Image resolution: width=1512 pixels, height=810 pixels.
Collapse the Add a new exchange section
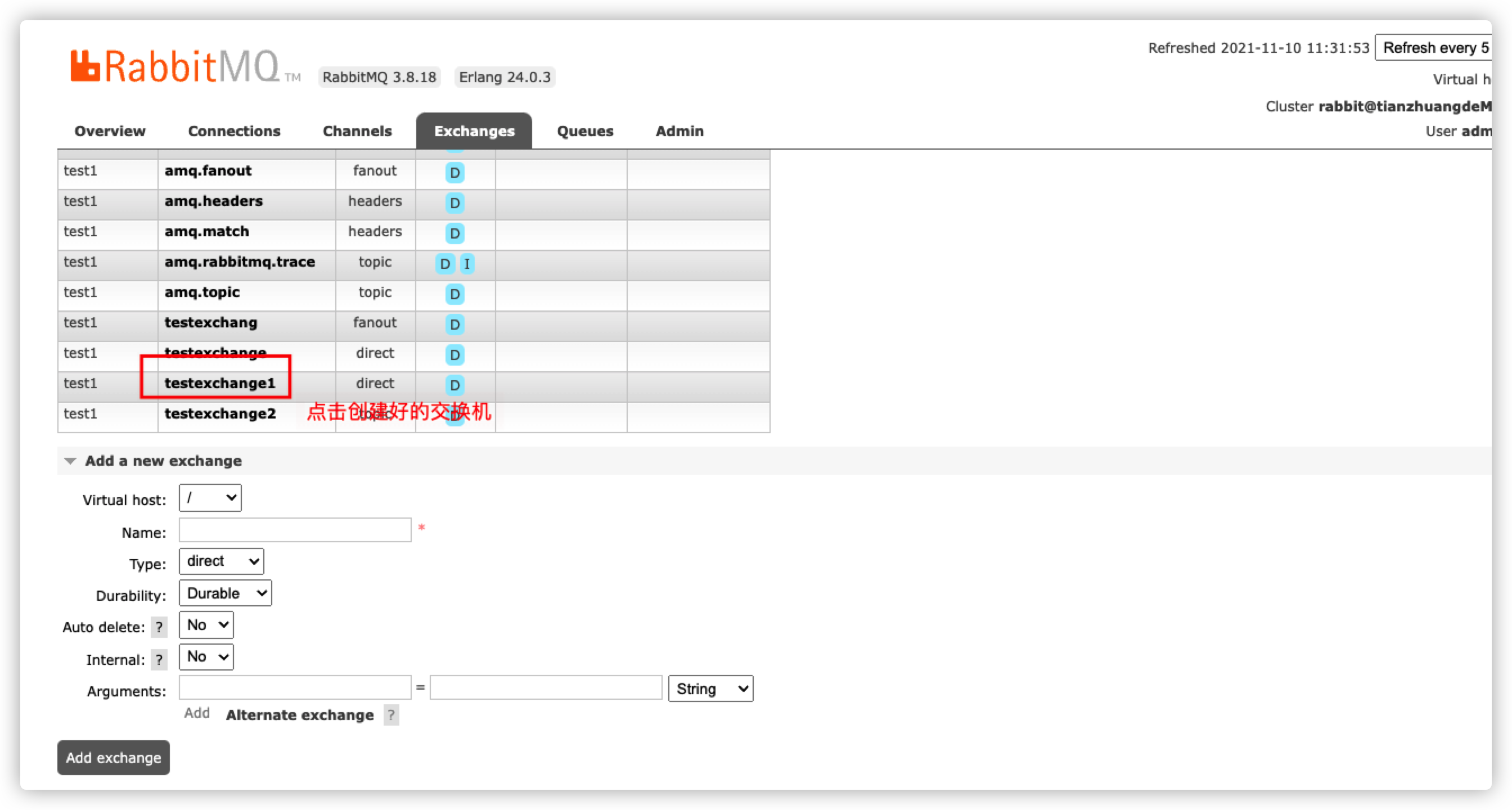pos(163,461)
